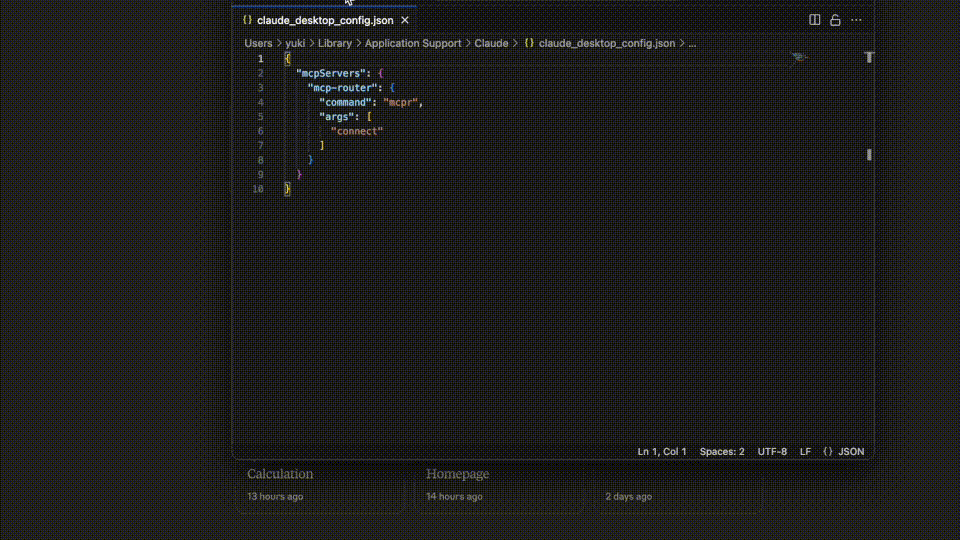This screenshot has width=960, height=540.
Task: Click line number 5 in the gutter
Action: 260,117
